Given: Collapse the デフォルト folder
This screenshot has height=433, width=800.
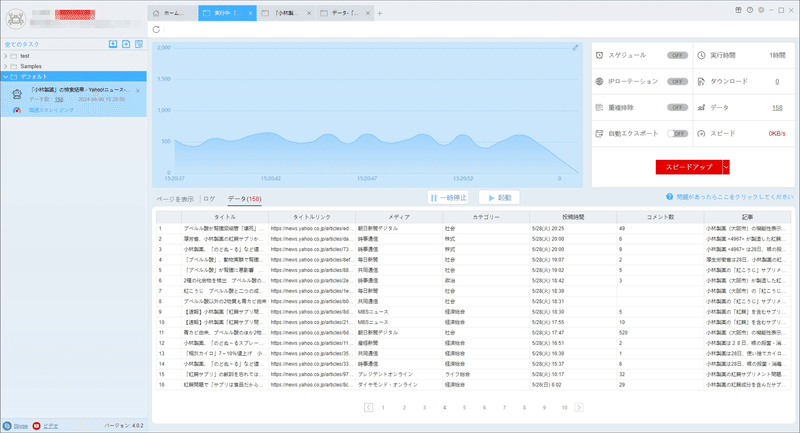Looking at the screenshot, I should 6,77.
